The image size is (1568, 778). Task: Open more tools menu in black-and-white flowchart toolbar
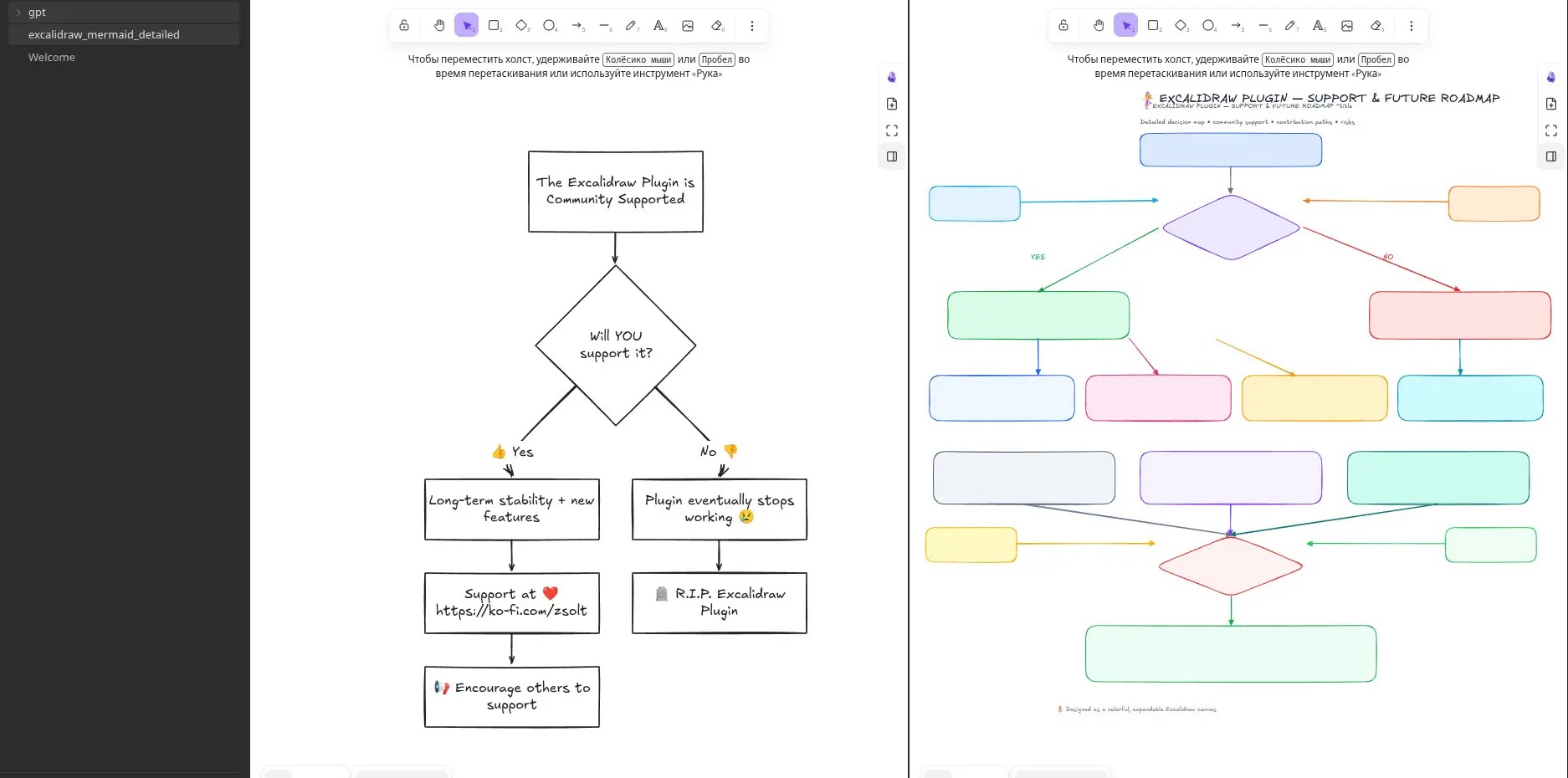point(752,26)
